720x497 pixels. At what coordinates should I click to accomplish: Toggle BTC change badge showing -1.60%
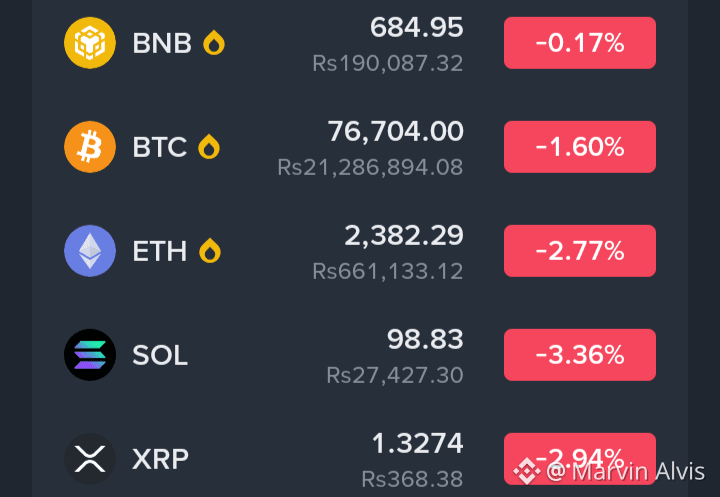[579, 147]
